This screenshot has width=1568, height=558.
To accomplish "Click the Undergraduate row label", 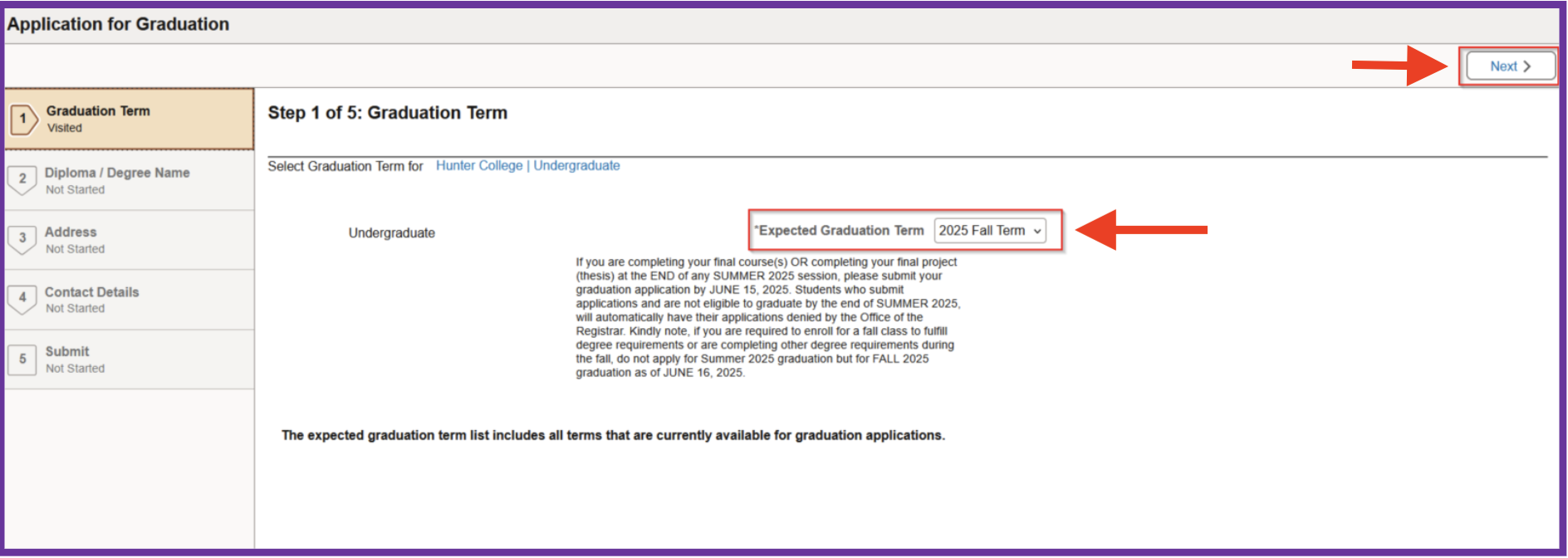I will point(391,233).
